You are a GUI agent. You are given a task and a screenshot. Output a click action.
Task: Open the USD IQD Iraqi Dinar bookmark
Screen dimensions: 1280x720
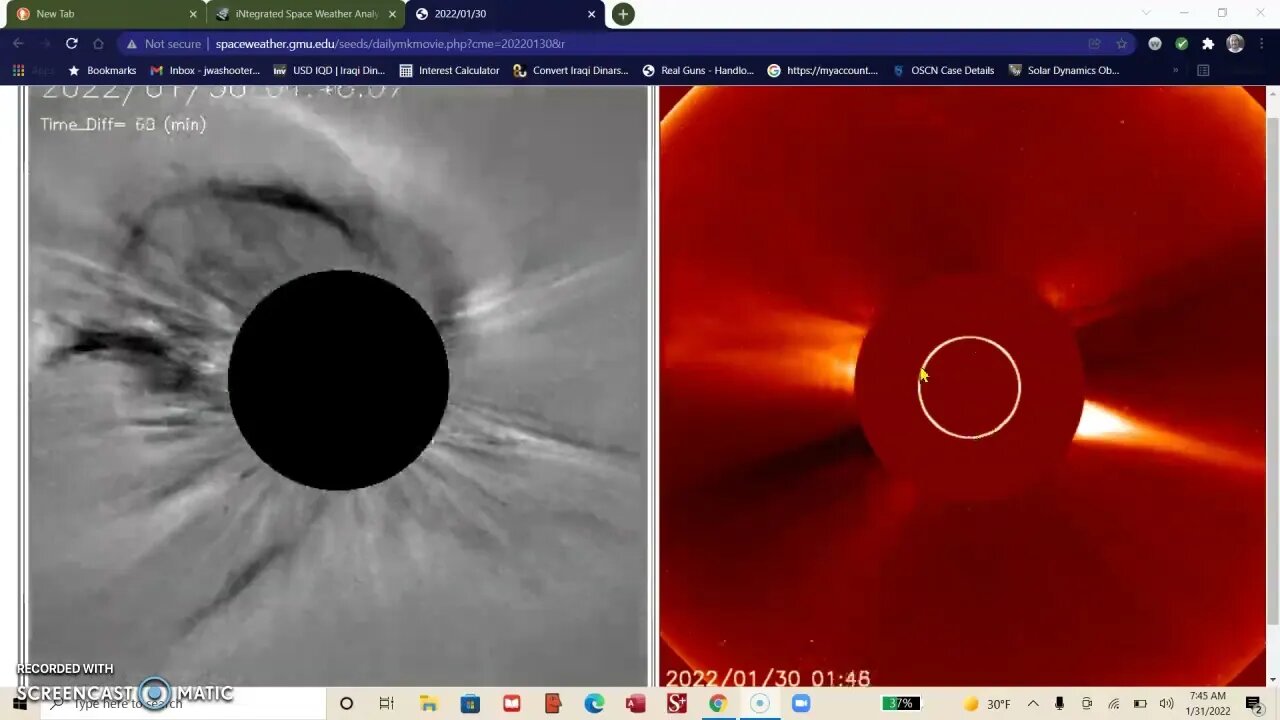click(x=329, y=71)
